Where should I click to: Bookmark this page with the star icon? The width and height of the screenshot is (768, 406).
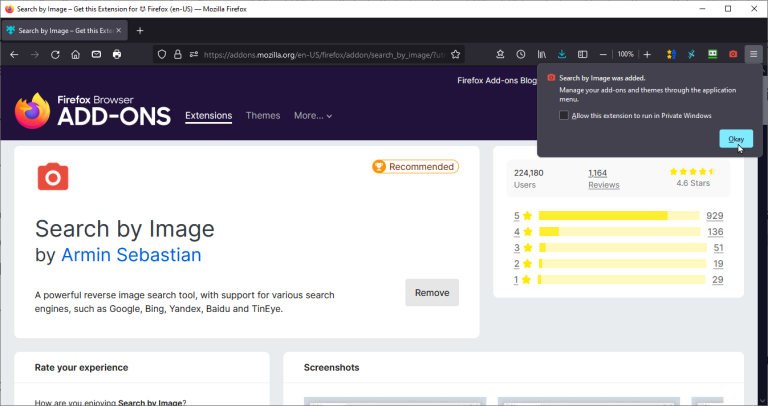456,54
